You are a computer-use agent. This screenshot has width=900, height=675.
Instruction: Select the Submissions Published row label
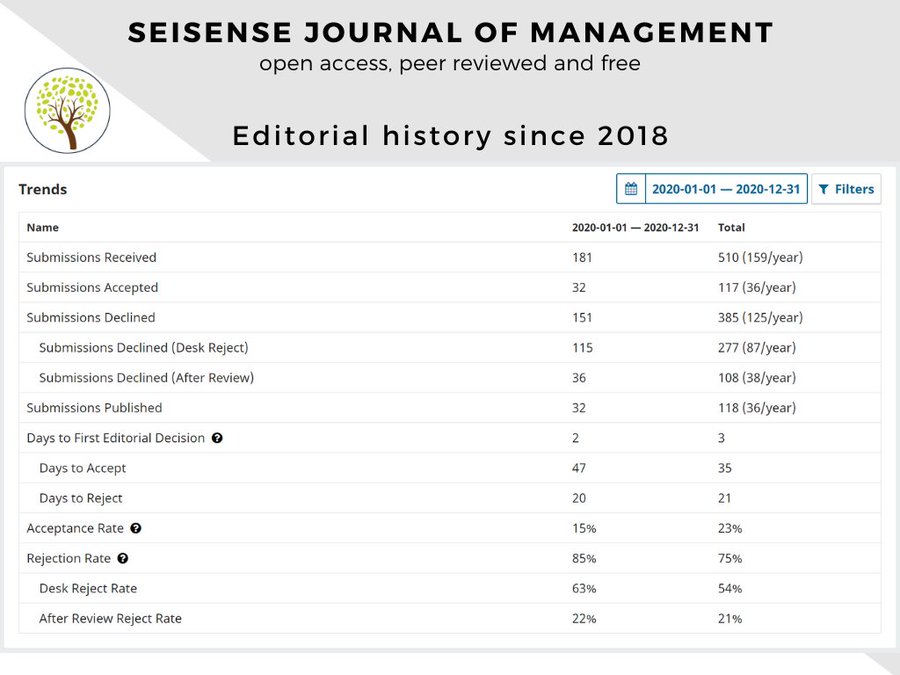[x=94, y=408]
